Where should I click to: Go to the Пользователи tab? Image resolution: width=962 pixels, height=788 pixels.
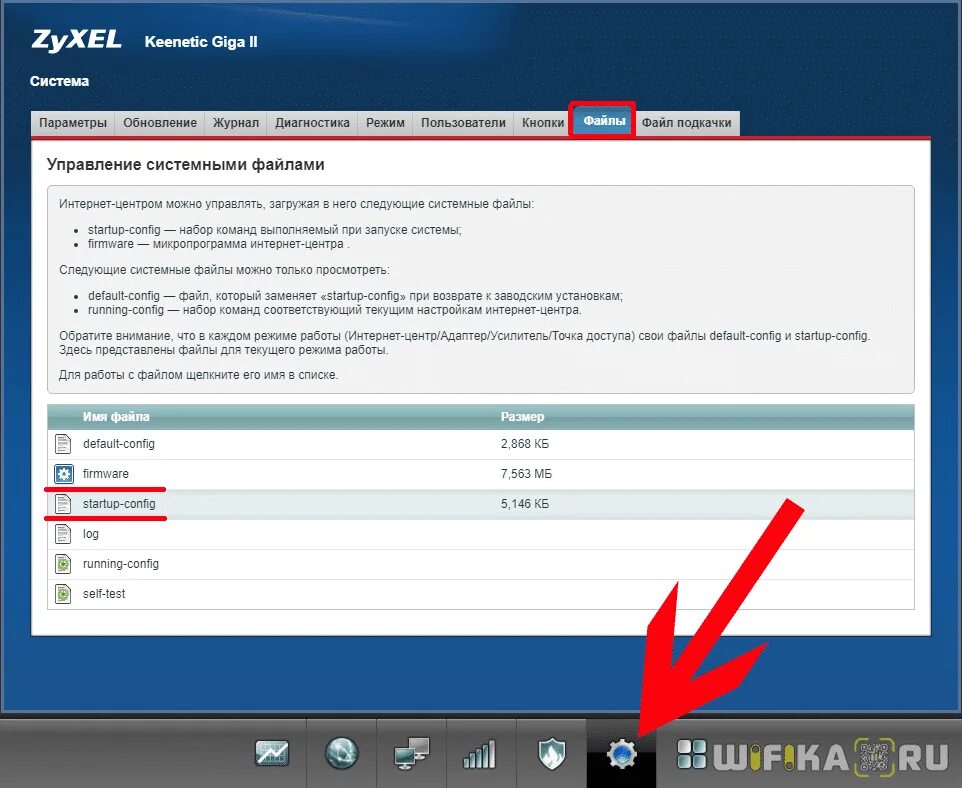[463, 123]
